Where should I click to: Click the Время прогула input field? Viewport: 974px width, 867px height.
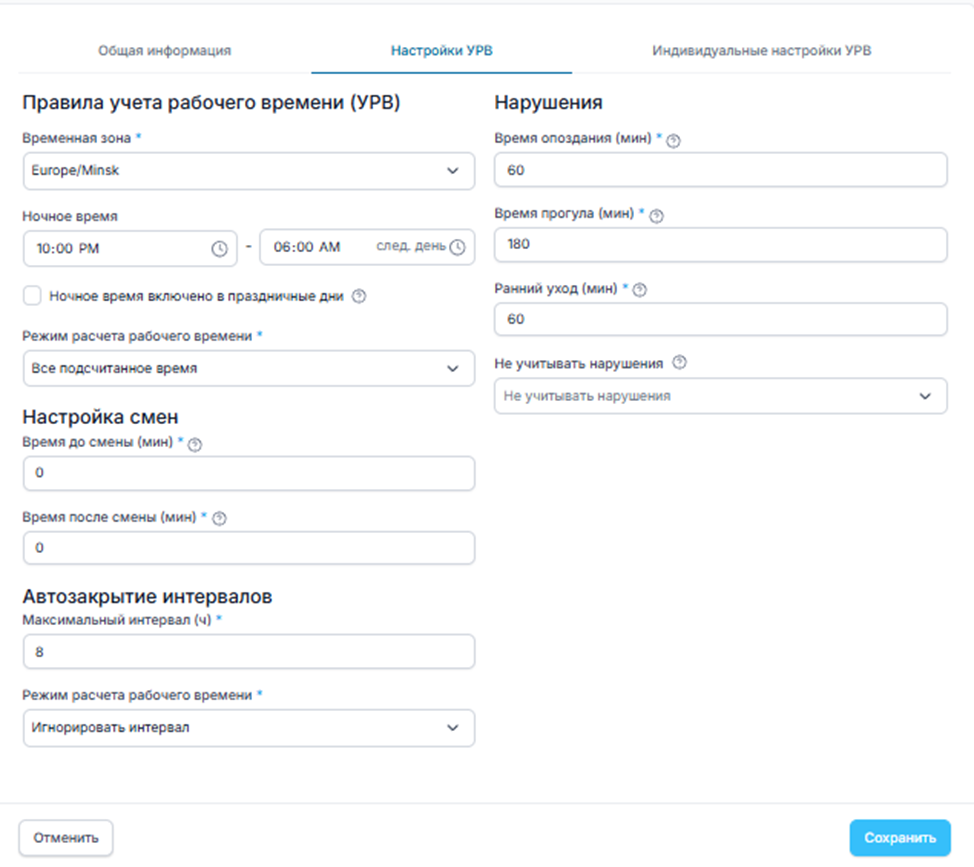coord(720,244)
